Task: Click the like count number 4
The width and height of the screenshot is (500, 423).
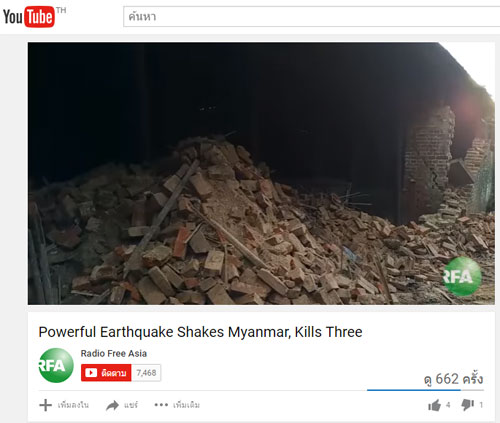Action: tap(448, 405)
